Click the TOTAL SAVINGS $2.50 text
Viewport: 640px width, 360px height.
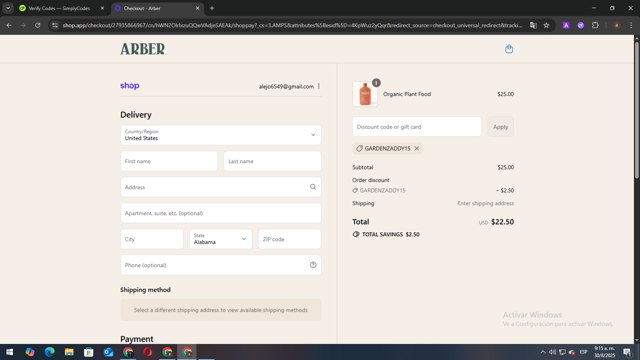[391, 234]
